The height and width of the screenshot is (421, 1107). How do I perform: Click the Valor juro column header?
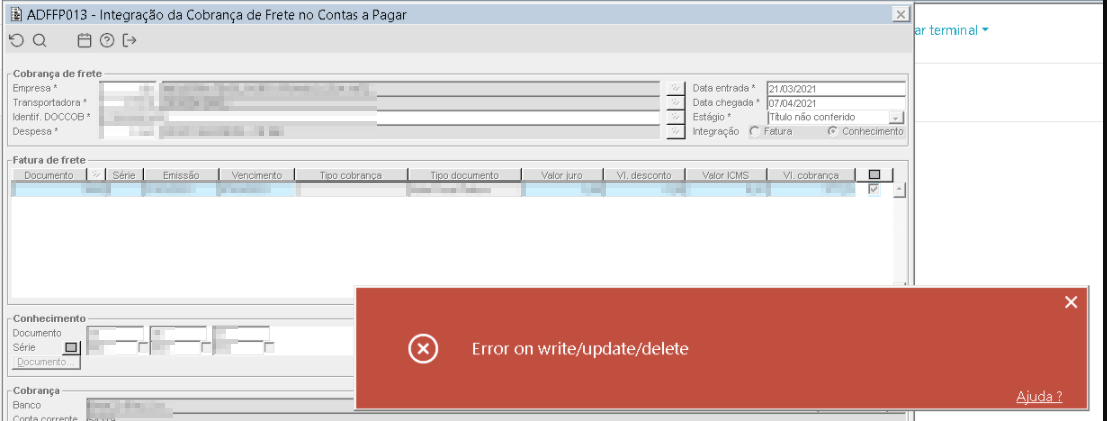point(563,175)
